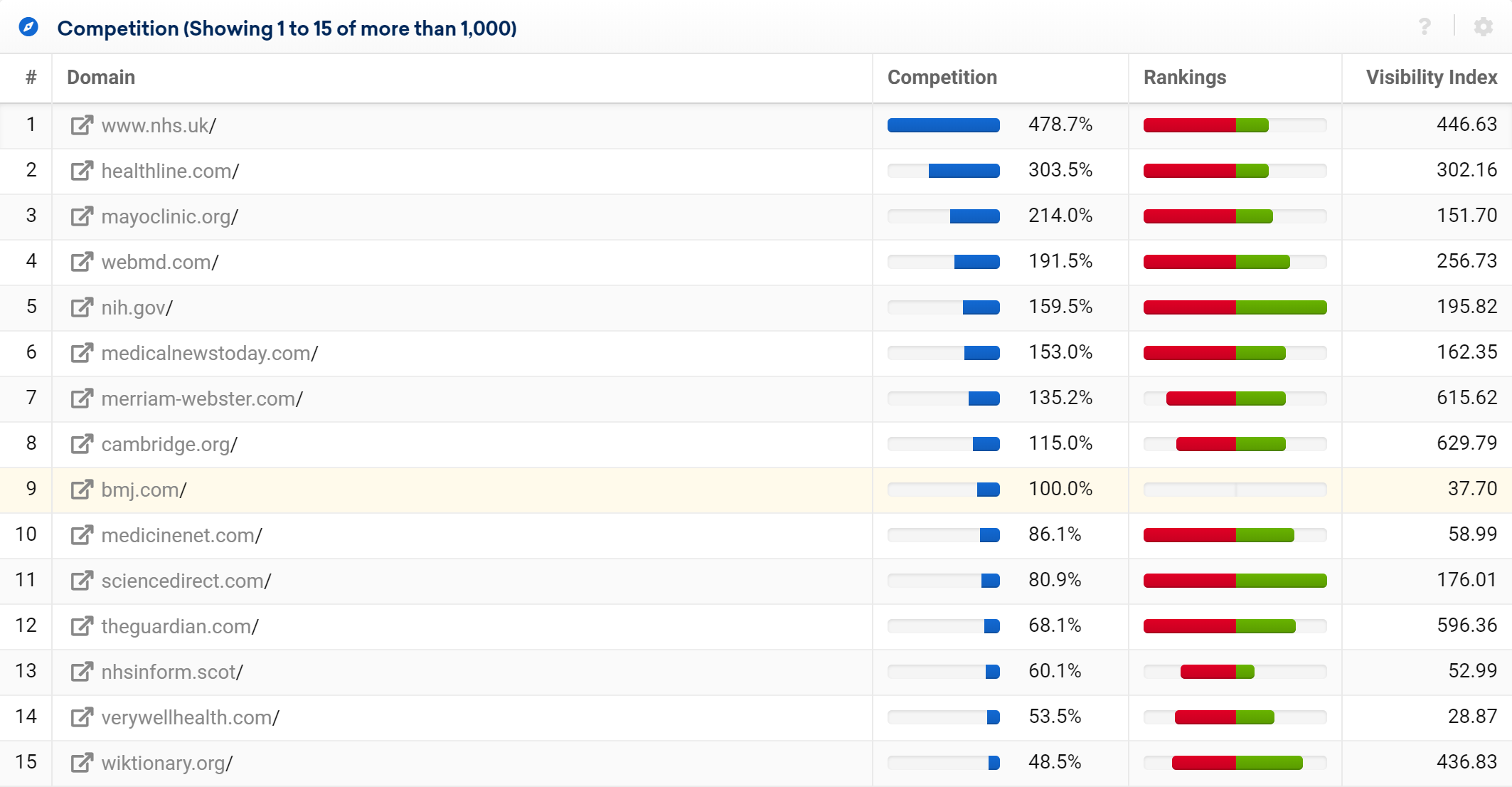1512x787 pixels.
Task: Open the bmj.com/ domain link
Action: click(144, 490)
